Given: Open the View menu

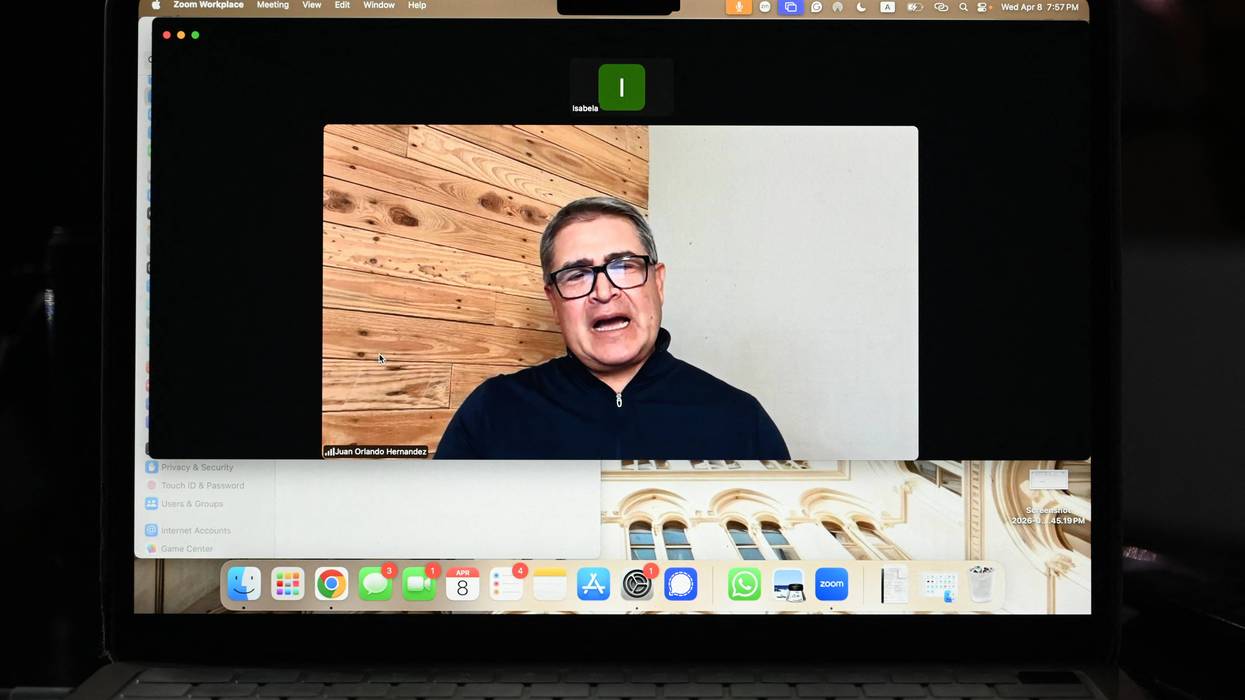Looking at the screenshot, I should click(311, 5).
